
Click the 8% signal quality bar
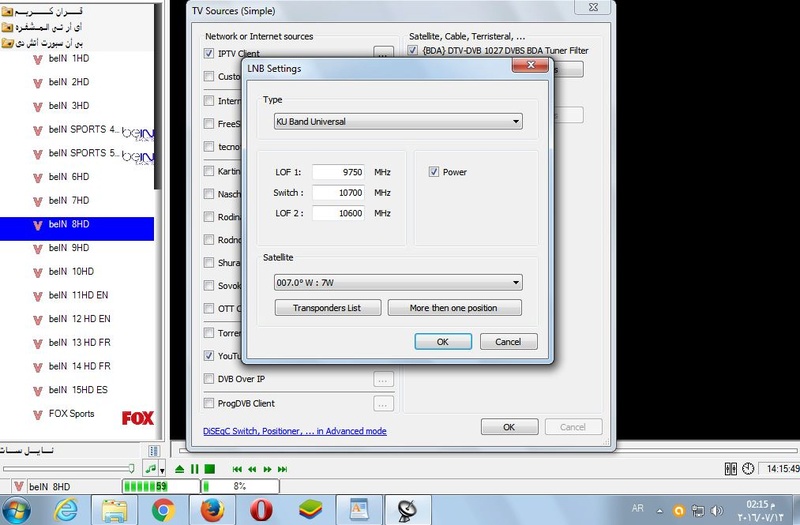pyautogui.click(x=240, y=486)
